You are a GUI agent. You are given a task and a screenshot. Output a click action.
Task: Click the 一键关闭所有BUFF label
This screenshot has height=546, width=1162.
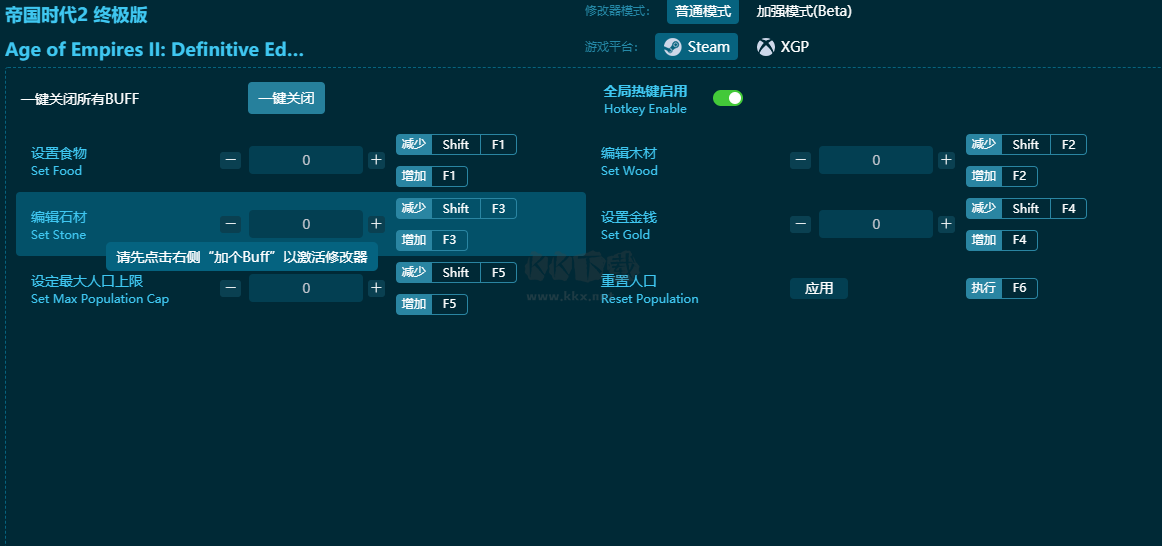pyautogui.click(x=80, y=99)
